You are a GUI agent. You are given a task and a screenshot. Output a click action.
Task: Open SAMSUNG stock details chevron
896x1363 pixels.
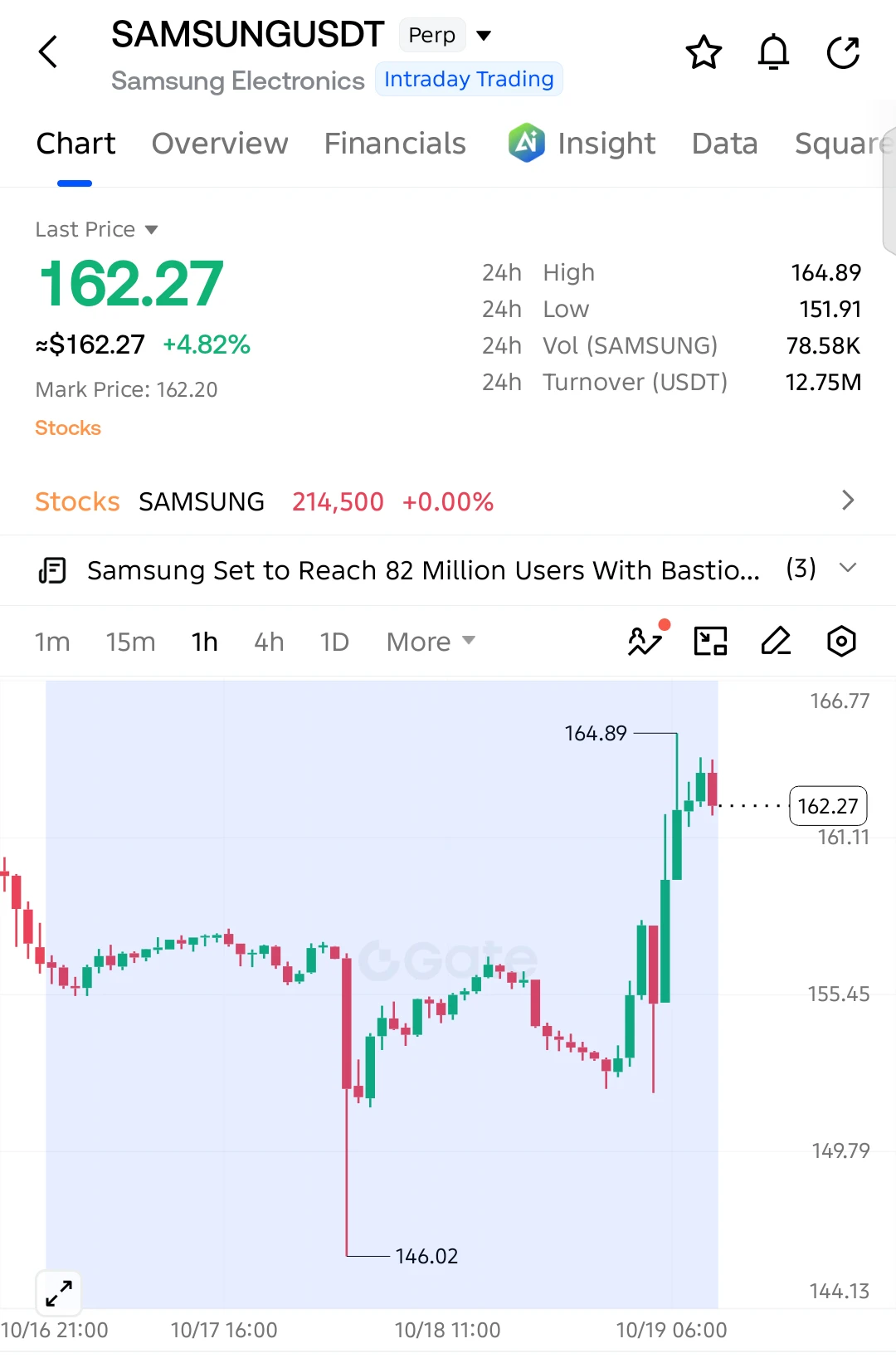pos(848,501)
